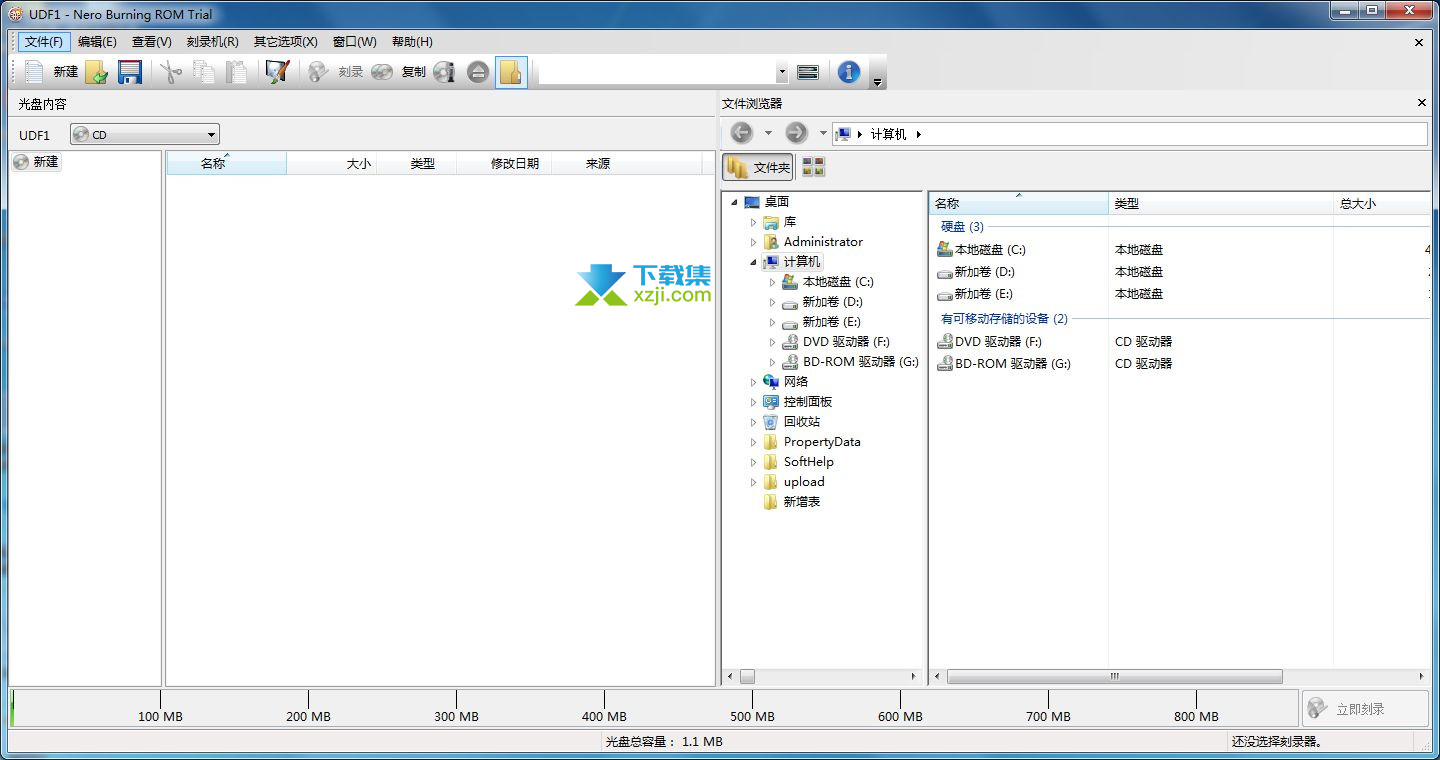The width and height of the screenshot is (1440, 760).
Task: Select the 网络 tree item
Action: (796, 382)
